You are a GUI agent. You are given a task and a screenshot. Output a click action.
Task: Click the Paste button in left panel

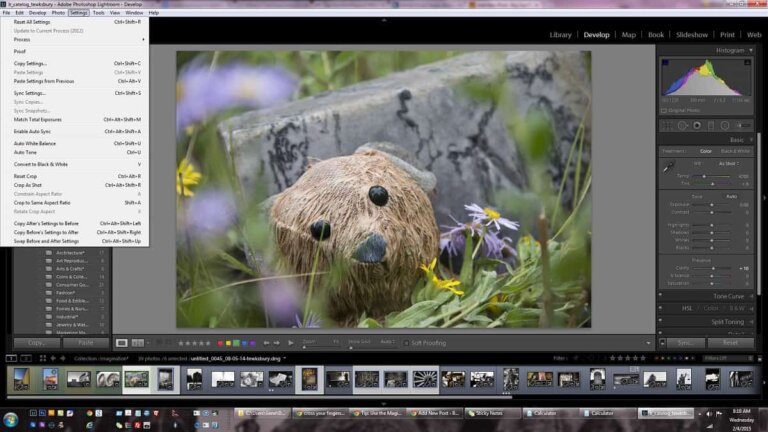86,343
